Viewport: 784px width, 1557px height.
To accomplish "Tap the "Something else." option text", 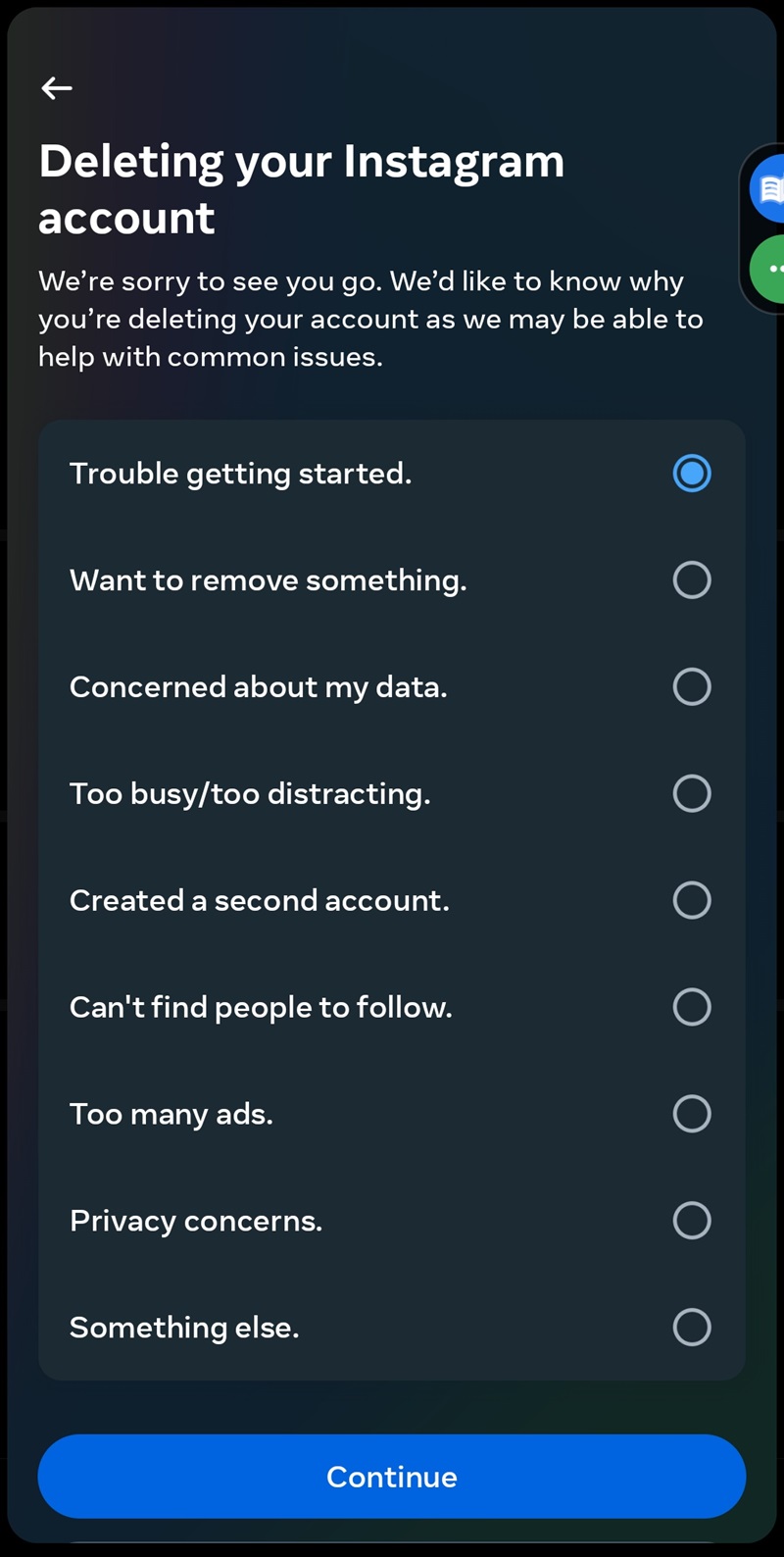I will pyautogui.click(x=184, y=1328).
